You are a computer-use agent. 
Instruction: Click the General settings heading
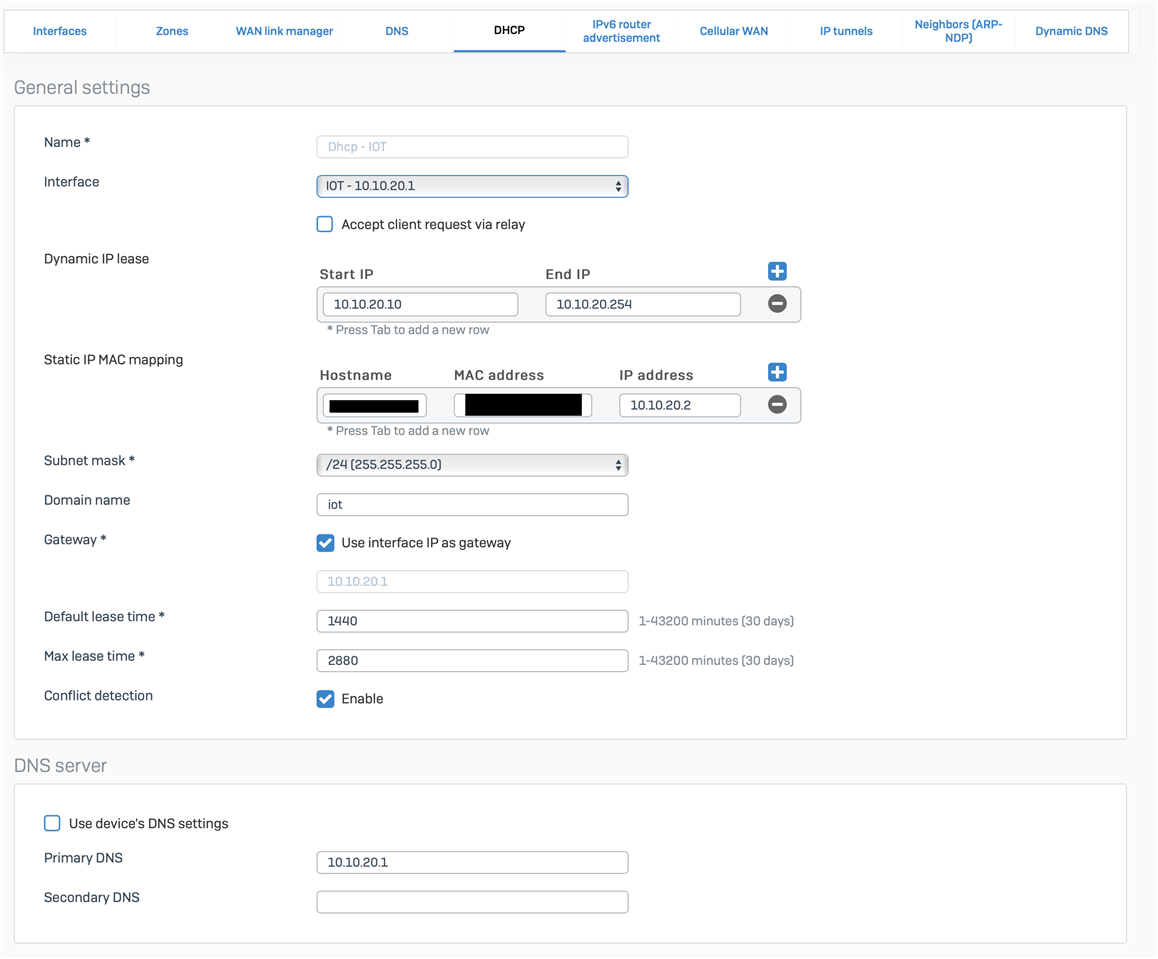click(82, 88)
